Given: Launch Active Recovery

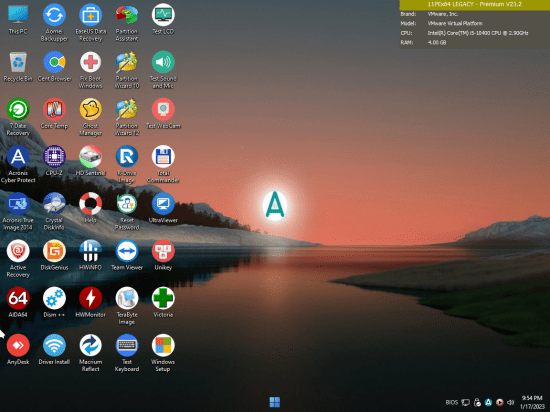Looking at the screenshot, I should 18,259.
